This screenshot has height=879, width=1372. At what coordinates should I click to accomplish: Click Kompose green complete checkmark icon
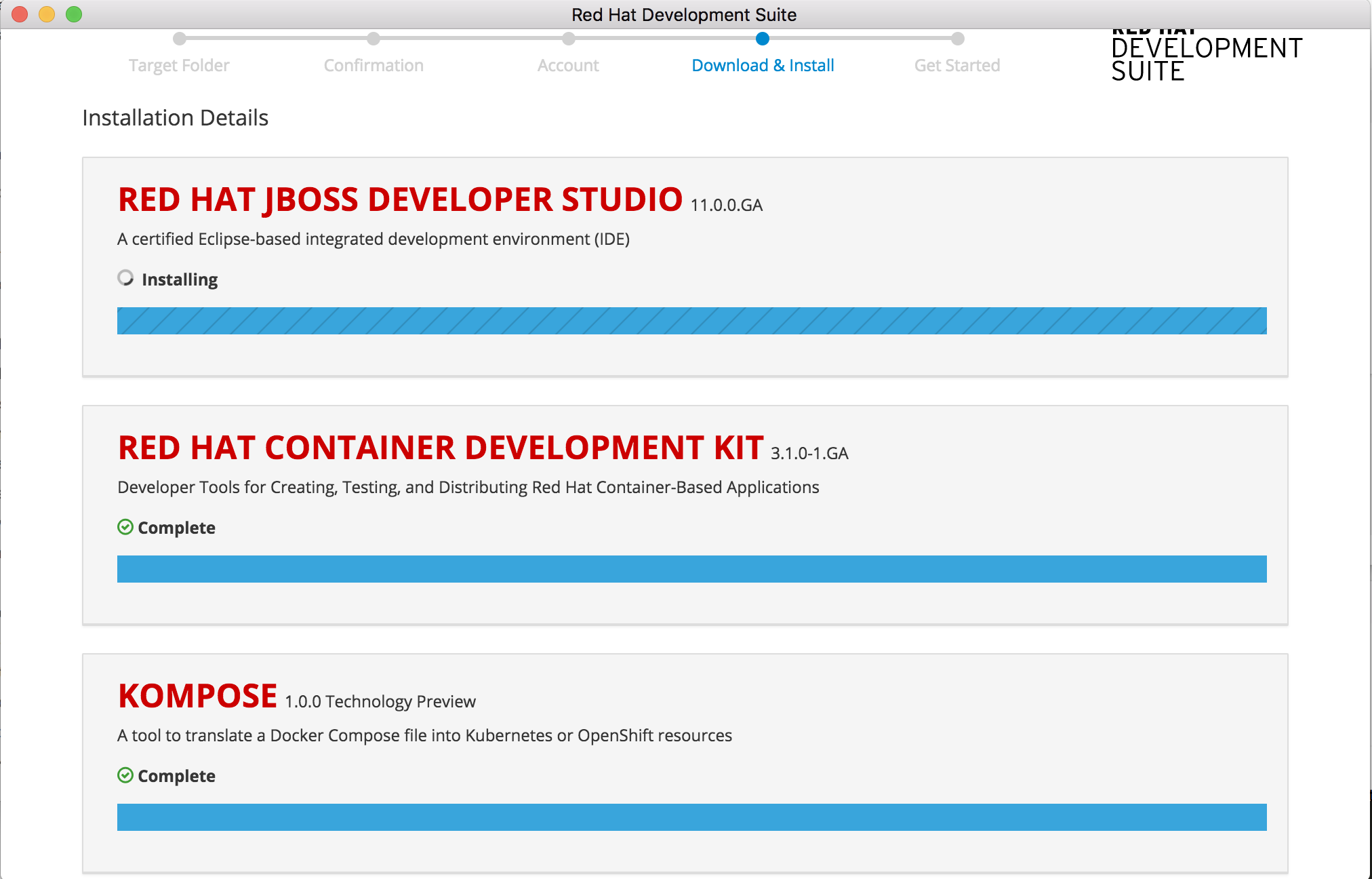click(125, 775)
